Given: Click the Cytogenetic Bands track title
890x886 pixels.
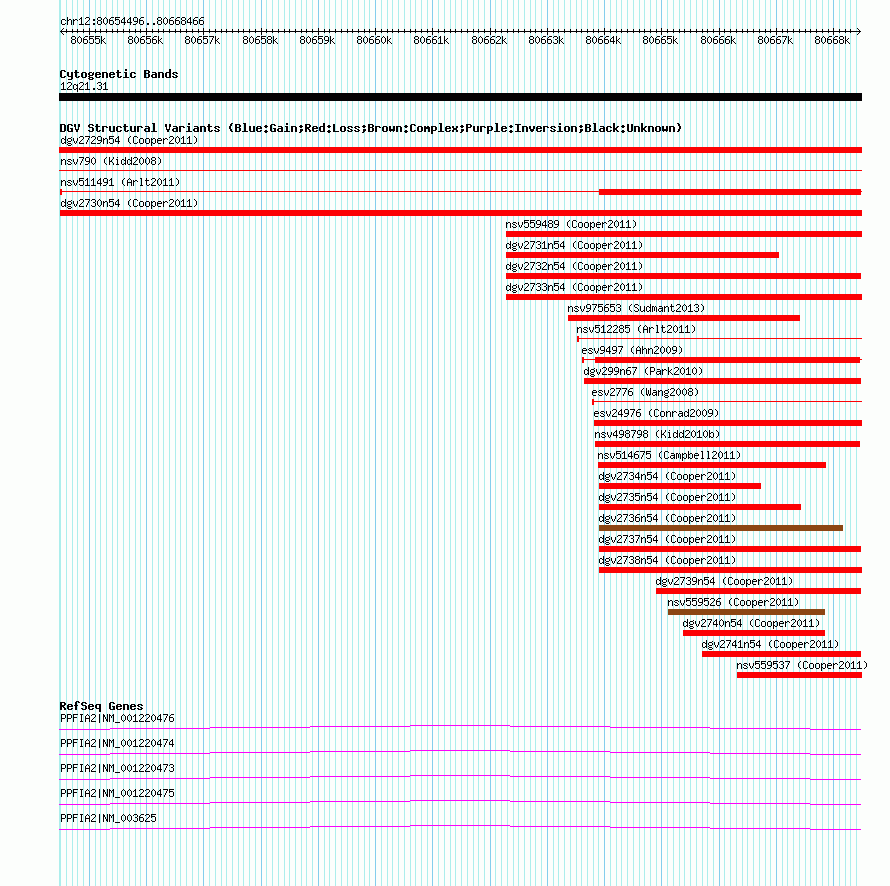Looking at the screenshot, I should (119, 74).
